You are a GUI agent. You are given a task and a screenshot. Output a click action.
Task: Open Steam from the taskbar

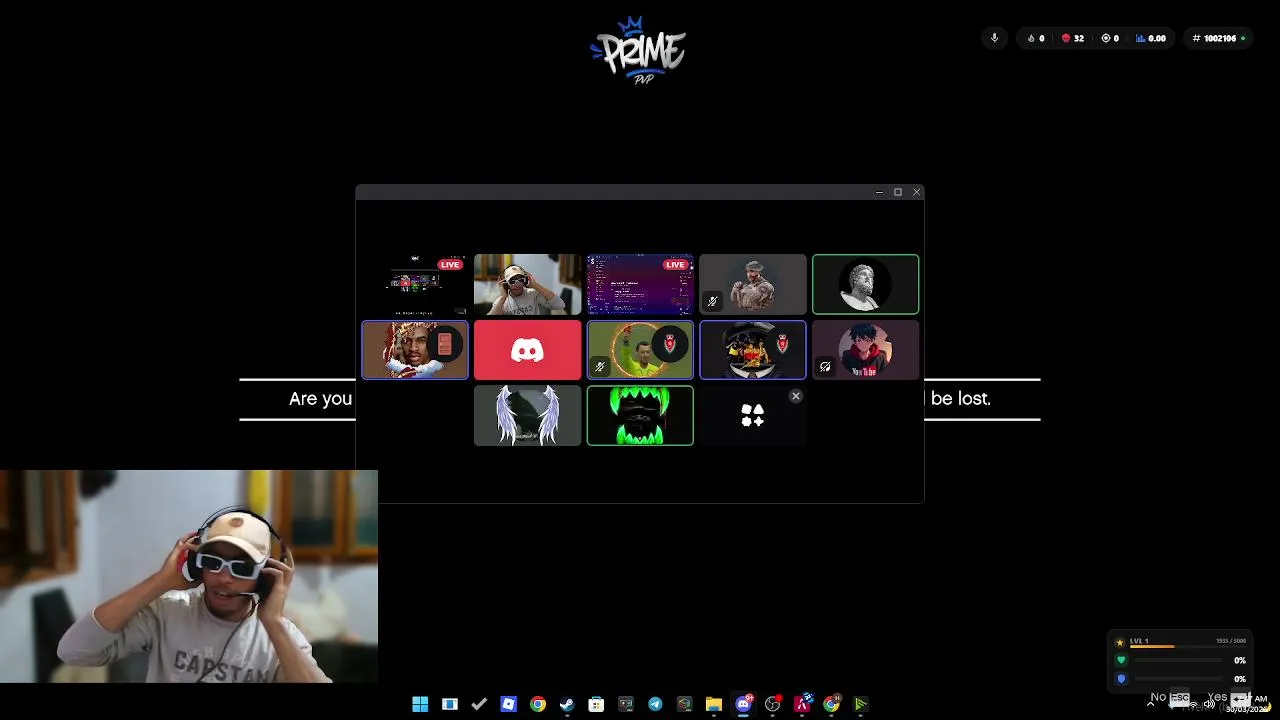point(567,704)
